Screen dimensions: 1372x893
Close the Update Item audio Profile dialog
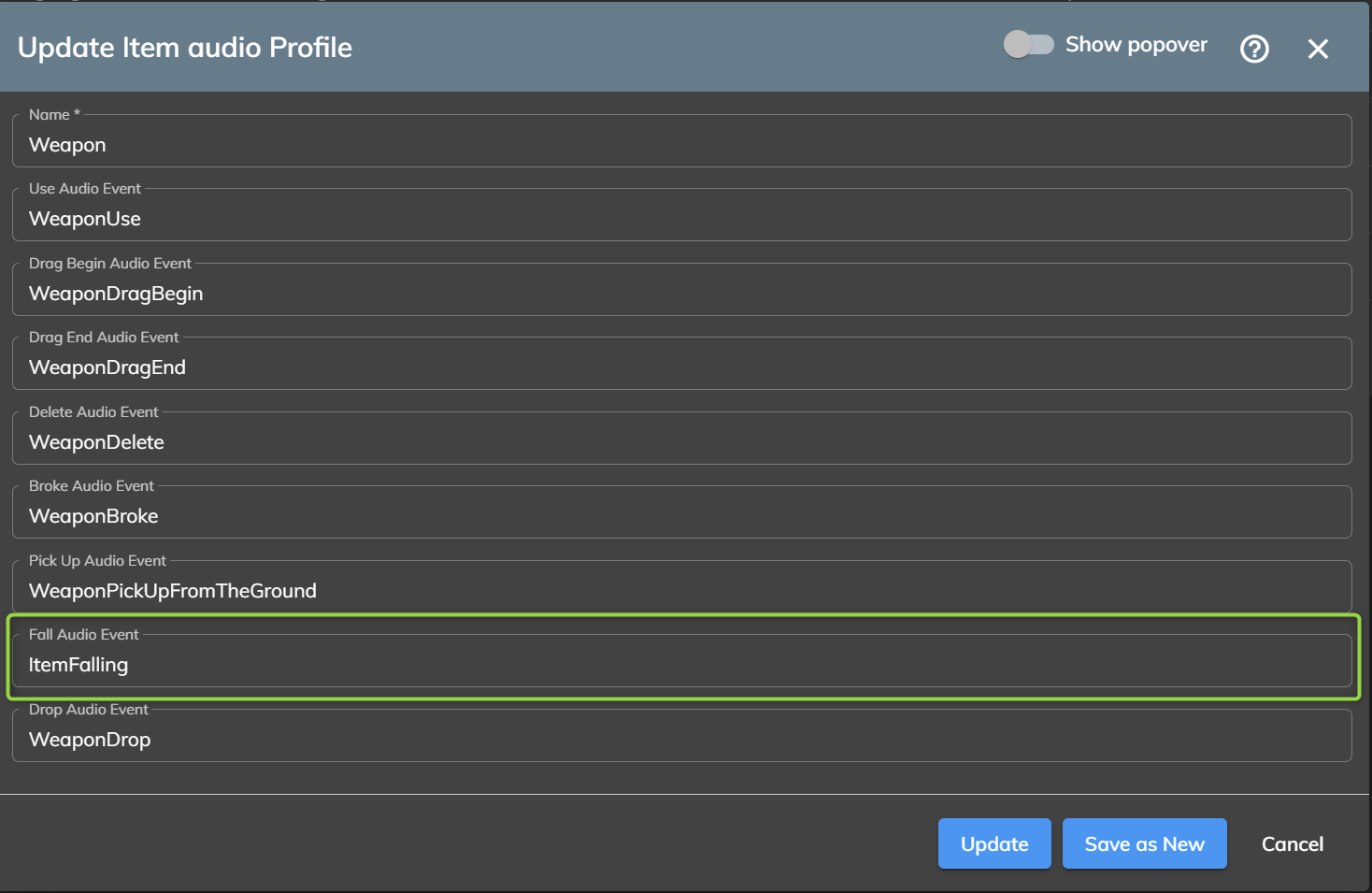click(x=1318, y=49)
